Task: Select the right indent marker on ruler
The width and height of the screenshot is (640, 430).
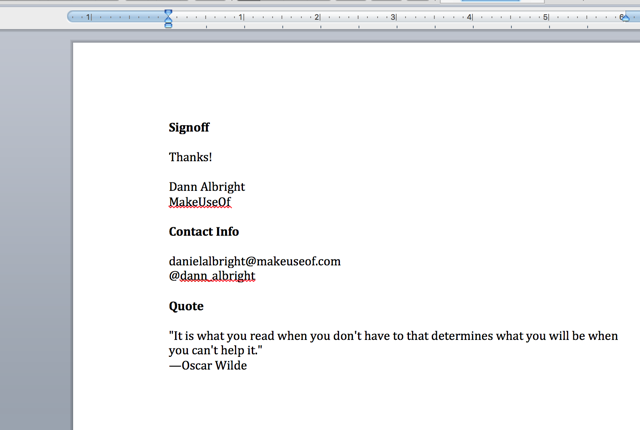Action: coord(625,17)
